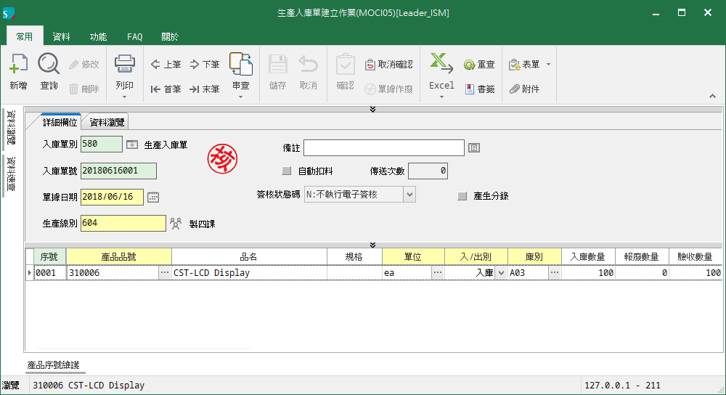Click the 修改 edit pencil button
This screenshot has width=726, height=395.
(x=84, y=64)
